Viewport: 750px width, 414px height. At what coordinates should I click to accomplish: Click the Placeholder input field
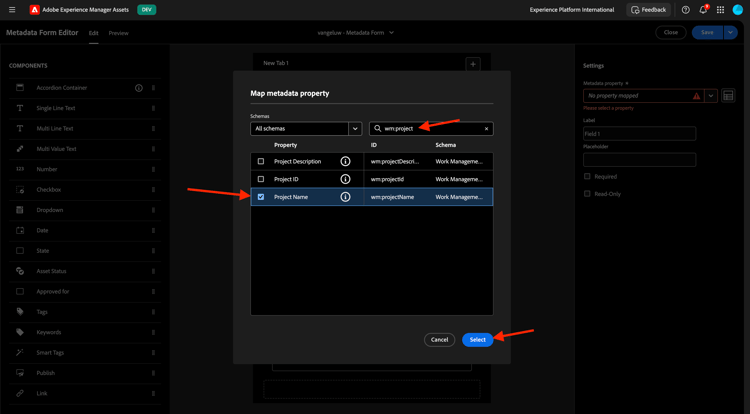[640, 160]
